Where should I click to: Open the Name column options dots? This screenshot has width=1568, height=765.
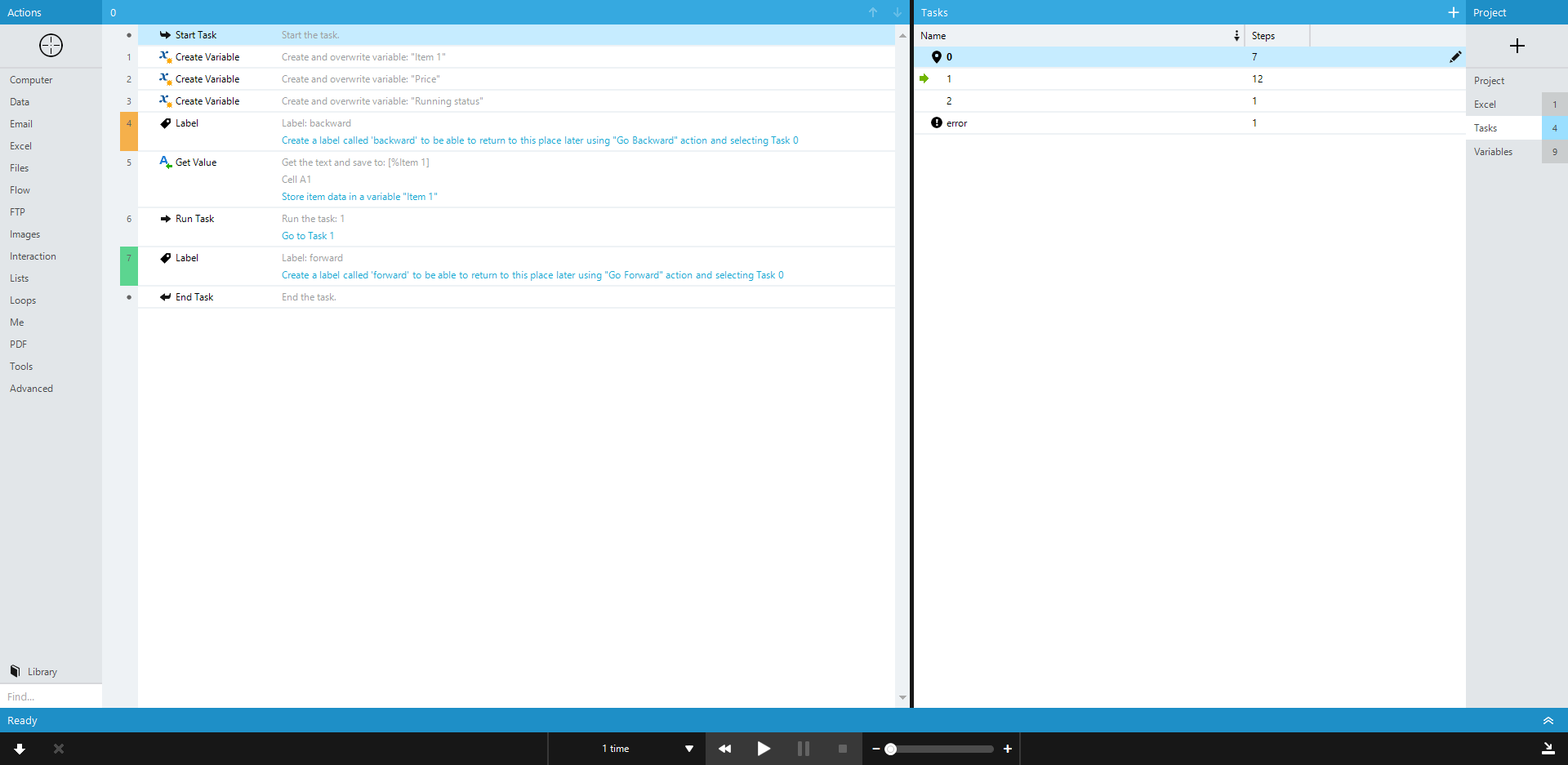1236,36
